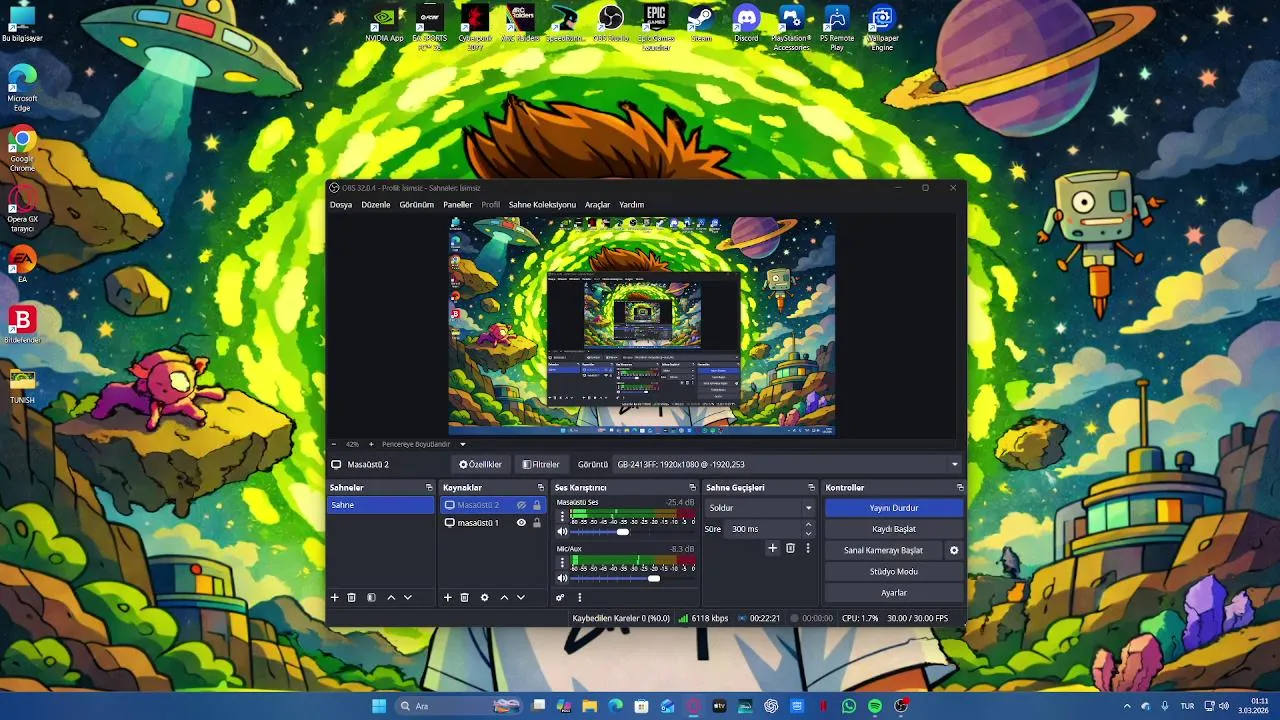The width and height of the screenshot is (1280, 720).
Task: Open Mic/Aux options three-dot menu
Action: coord(562,563)
